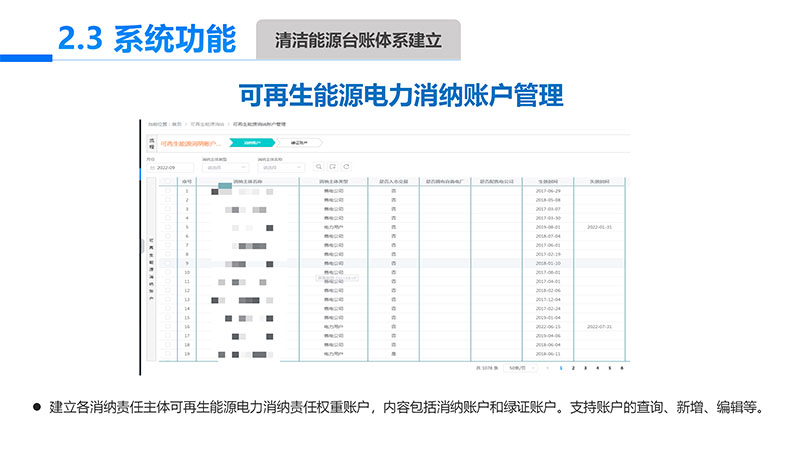Click the 首页 breadcrumb link
The image size is (800, 450).
177,124
